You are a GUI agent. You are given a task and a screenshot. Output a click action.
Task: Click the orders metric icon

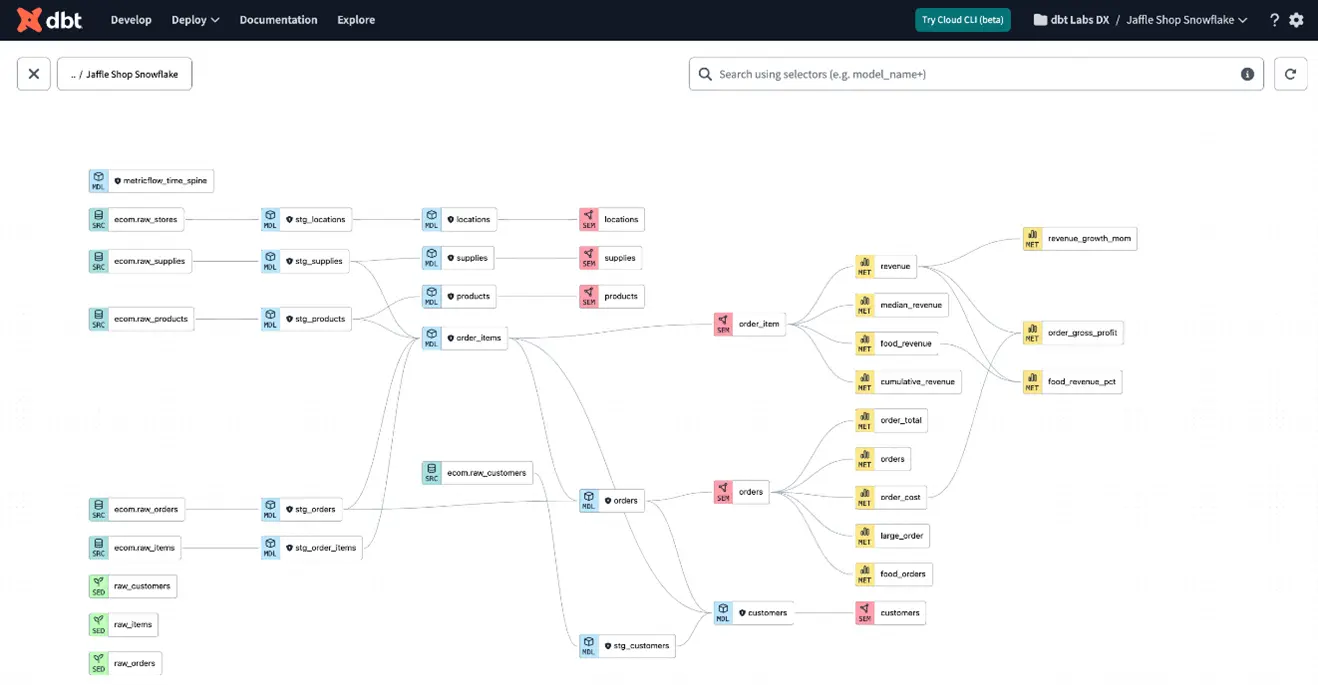coord(865,459)
